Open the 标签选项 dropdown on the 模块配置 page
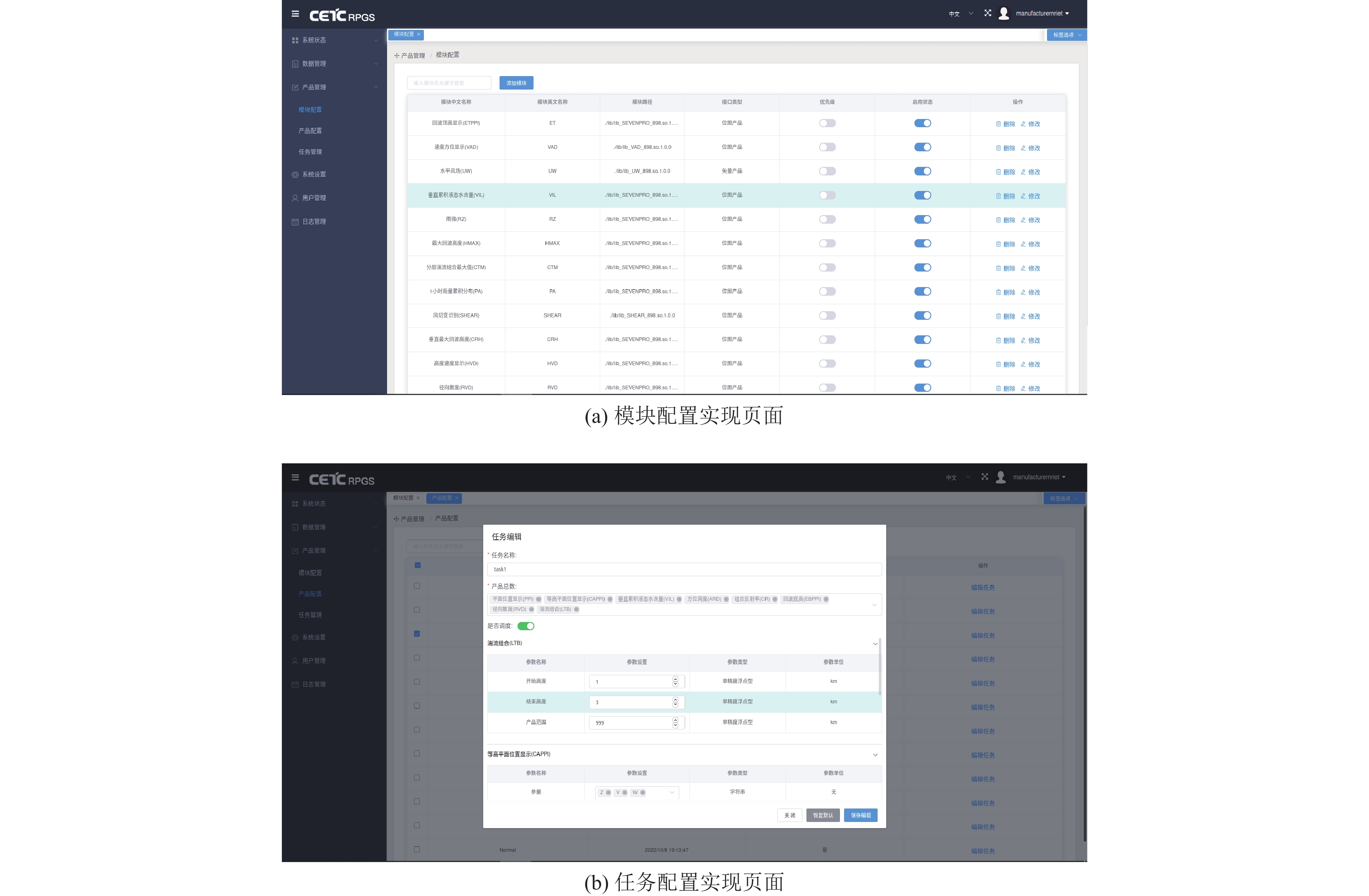The image size is (1369, 896). [x=1067, y=35]
